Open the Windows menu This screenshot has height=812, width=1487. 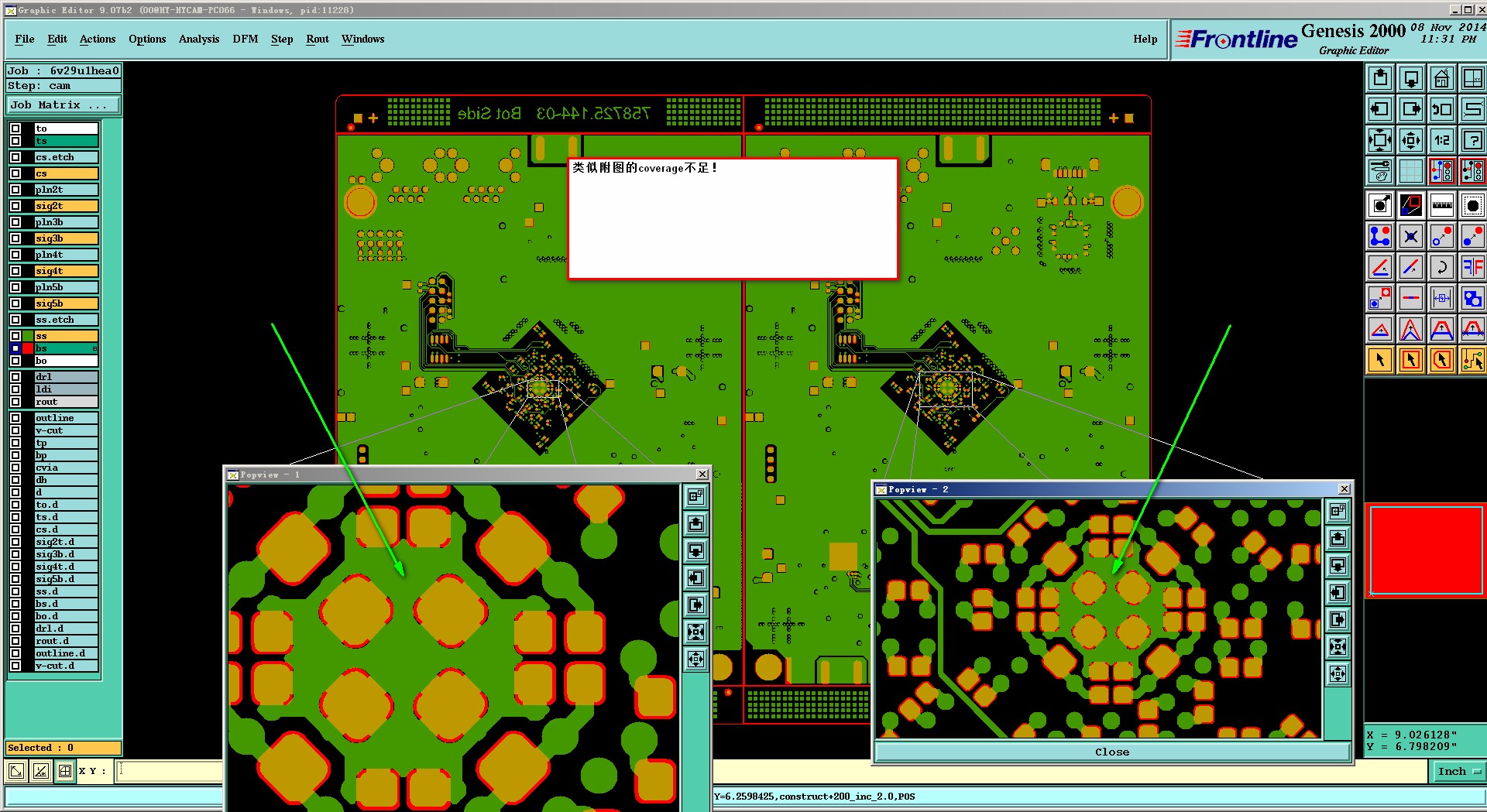(363, 39)
